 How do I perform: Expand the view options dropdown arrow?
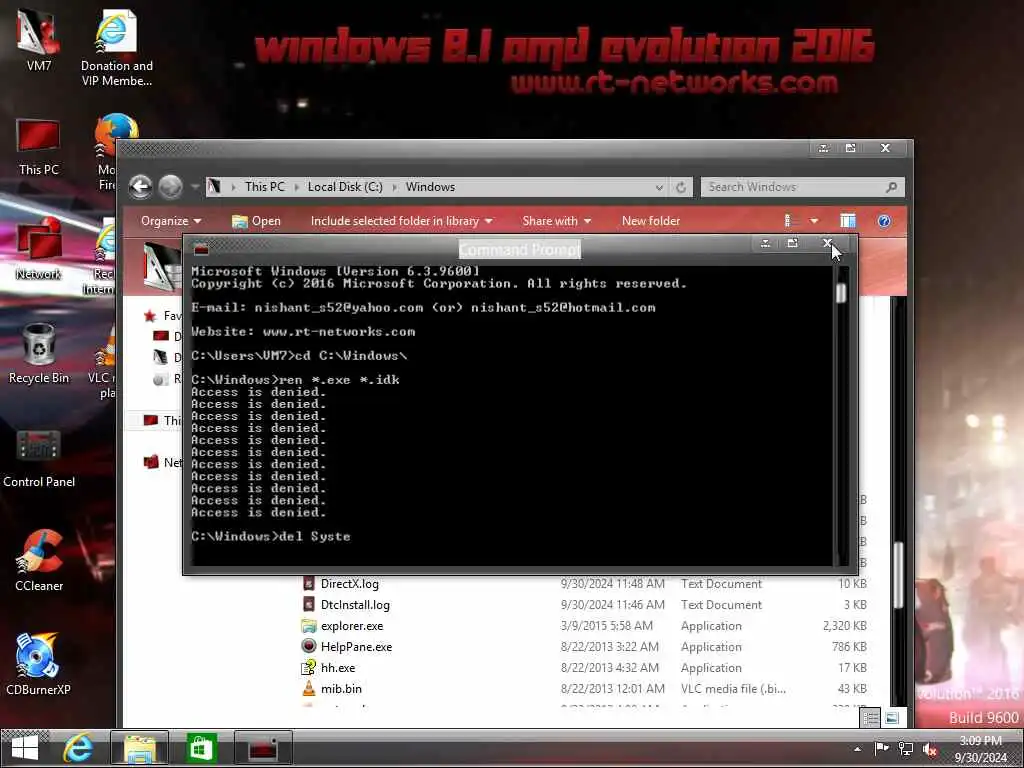(814, 221)
